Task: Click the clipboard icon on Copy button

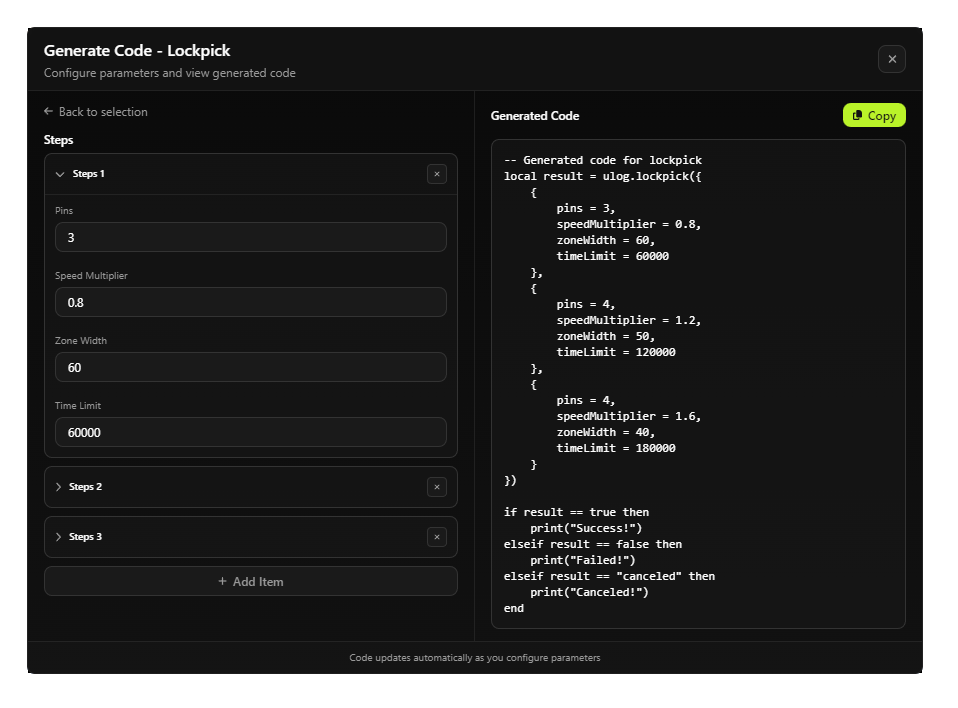Action: [858, 116]
